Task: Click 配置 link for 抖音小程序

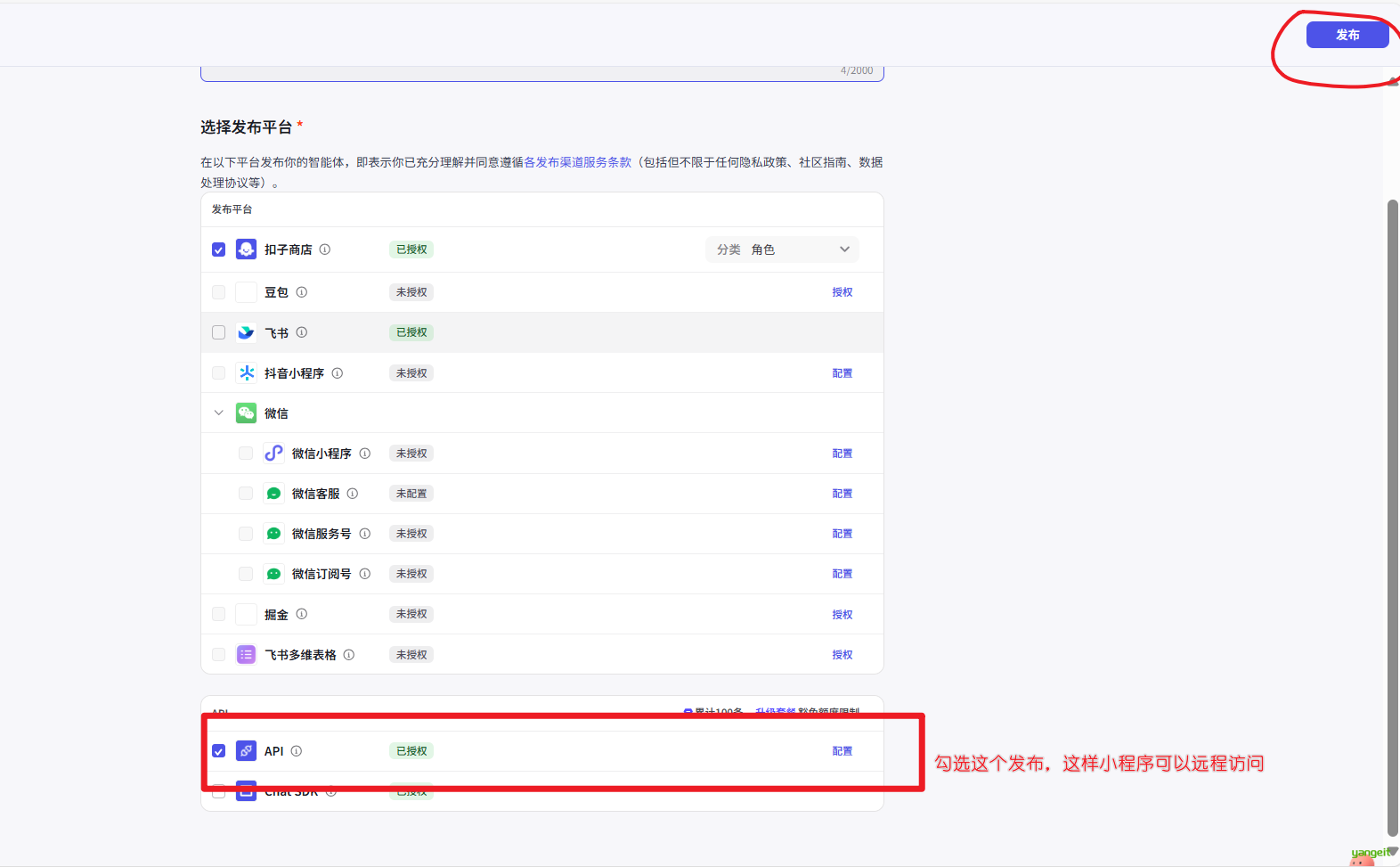Action: (842, 373)
